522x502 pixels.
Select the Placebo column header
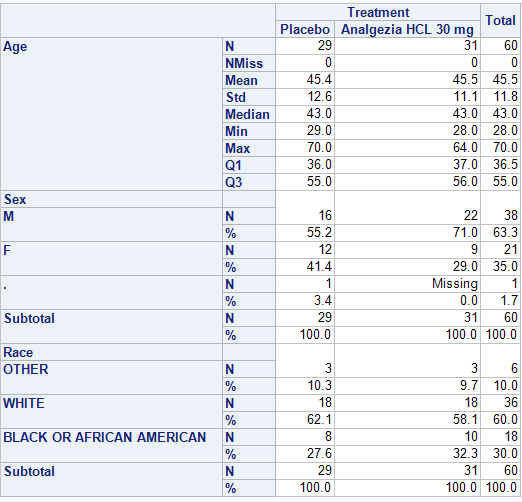305,29
